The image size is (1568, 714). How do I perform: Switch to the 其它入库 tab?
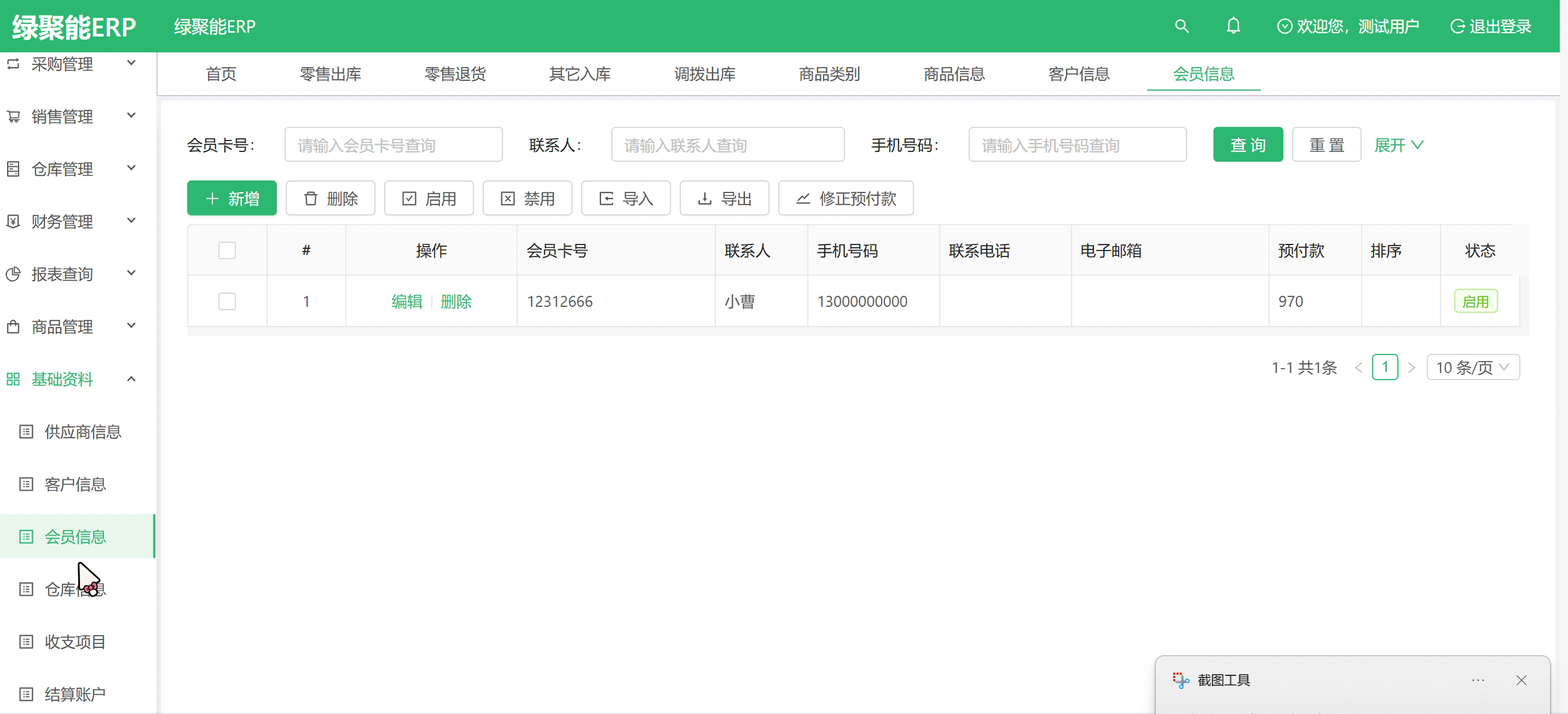(580, 74)
